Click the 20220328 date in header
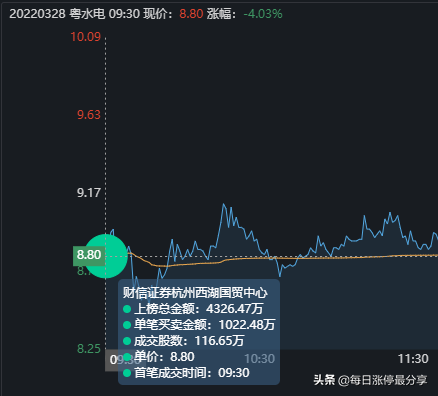 coord(37,14)
